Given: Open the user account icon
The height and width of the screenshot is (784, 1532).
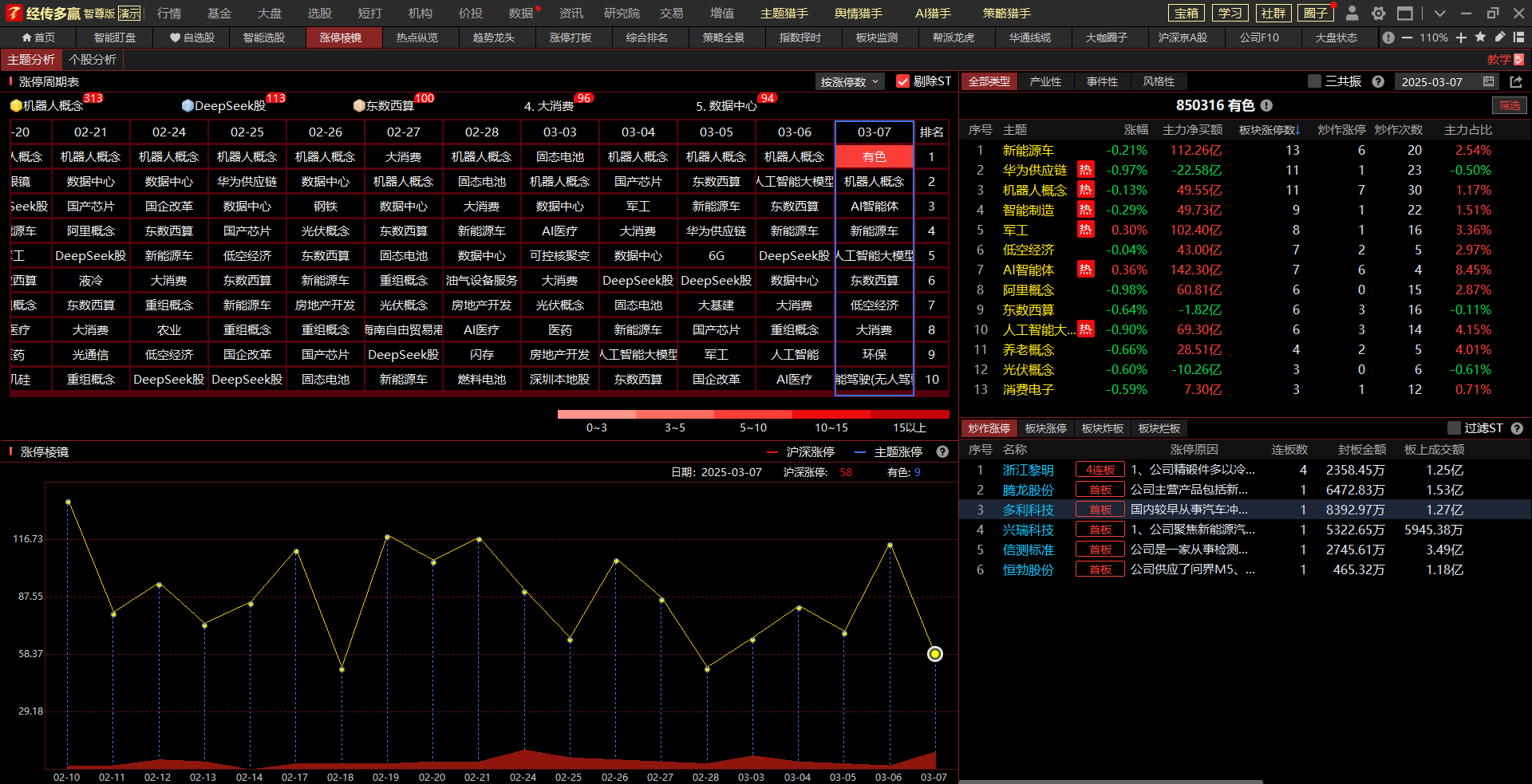Looking at the screenshot, I should click(x=1352, y=13).
